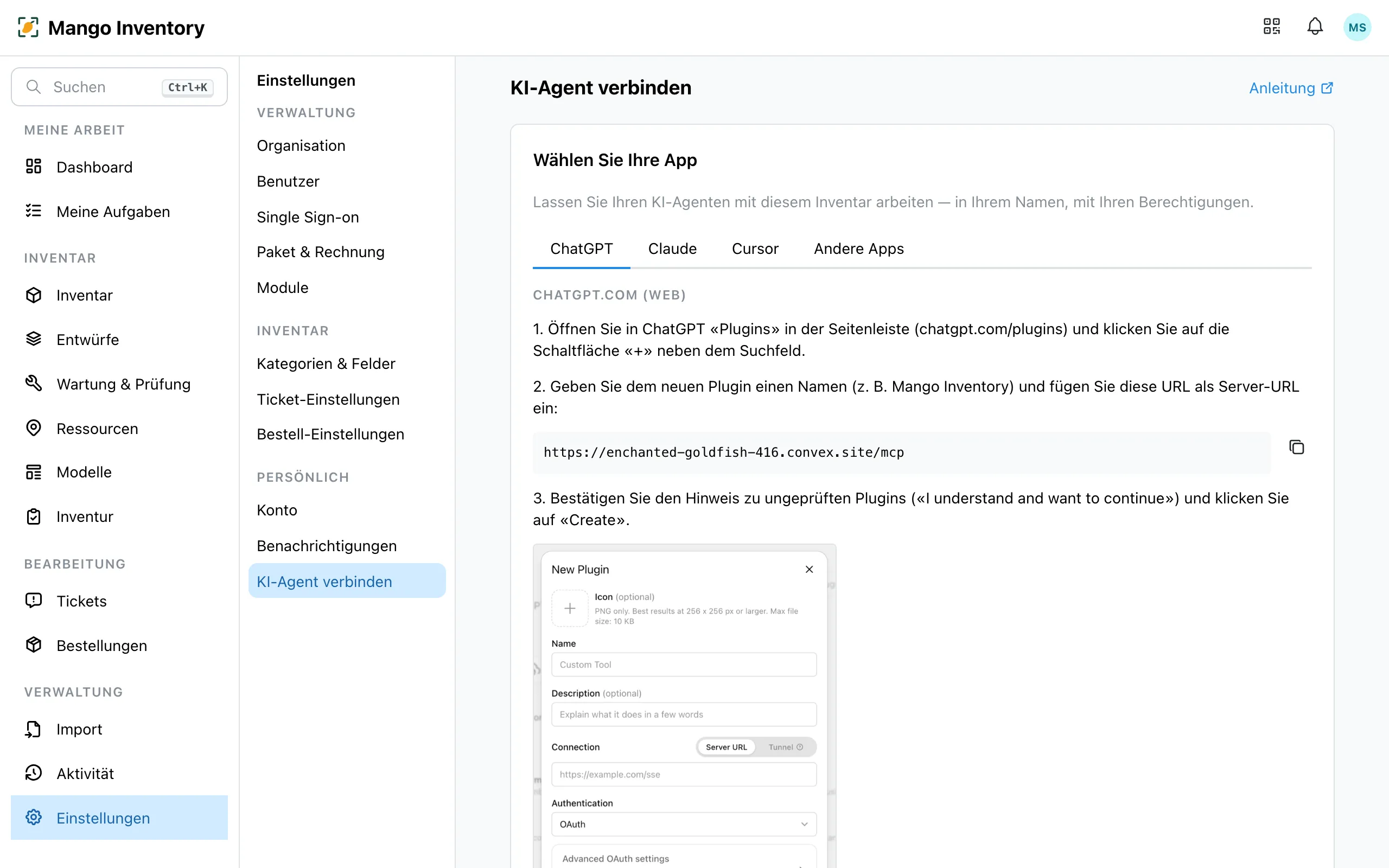Click the 'Wählen Sie Ihre App' heading
Viewport: 1389px width, 868px height.
coord(615,160)
